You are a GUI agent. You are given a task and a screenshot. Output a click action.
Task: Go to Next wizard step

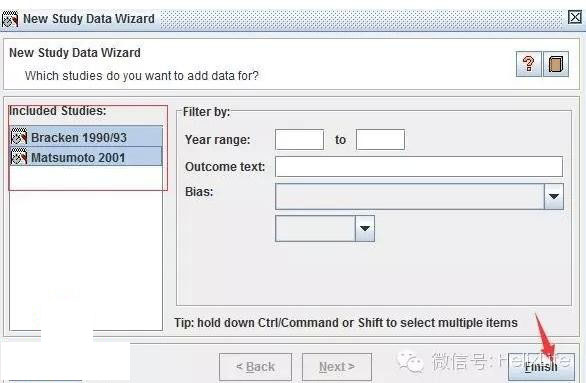point(337,367)
